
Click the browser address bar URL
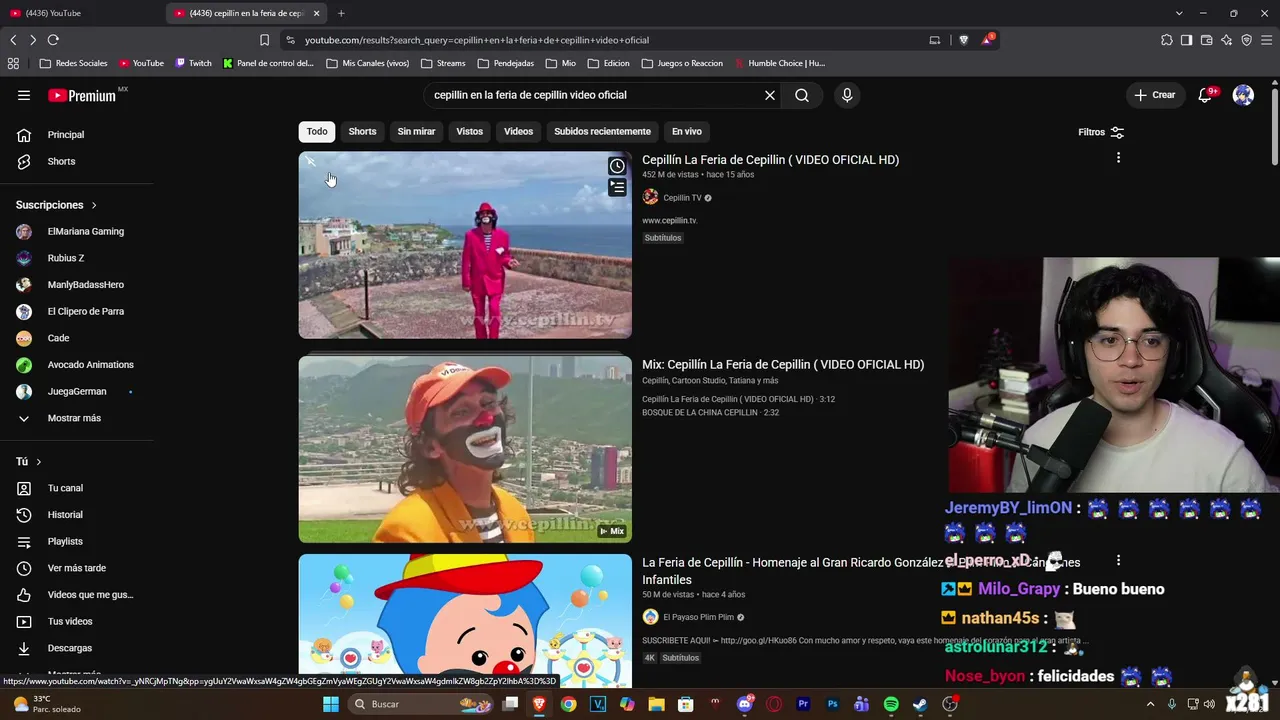tap(477, 40)
